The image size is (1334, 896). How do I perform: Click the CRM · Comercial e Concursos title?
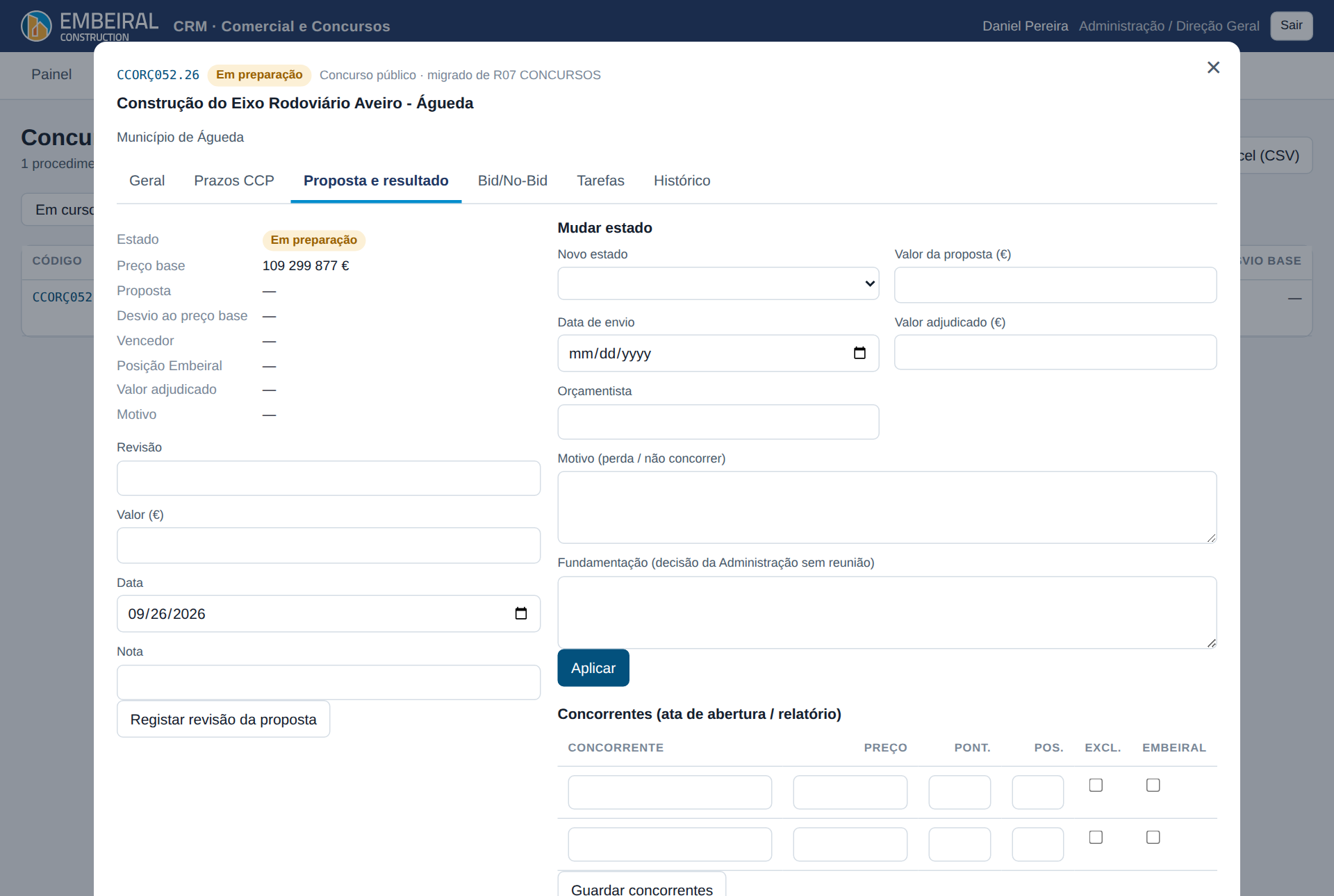pyautogui.click(x=281, y=26)
